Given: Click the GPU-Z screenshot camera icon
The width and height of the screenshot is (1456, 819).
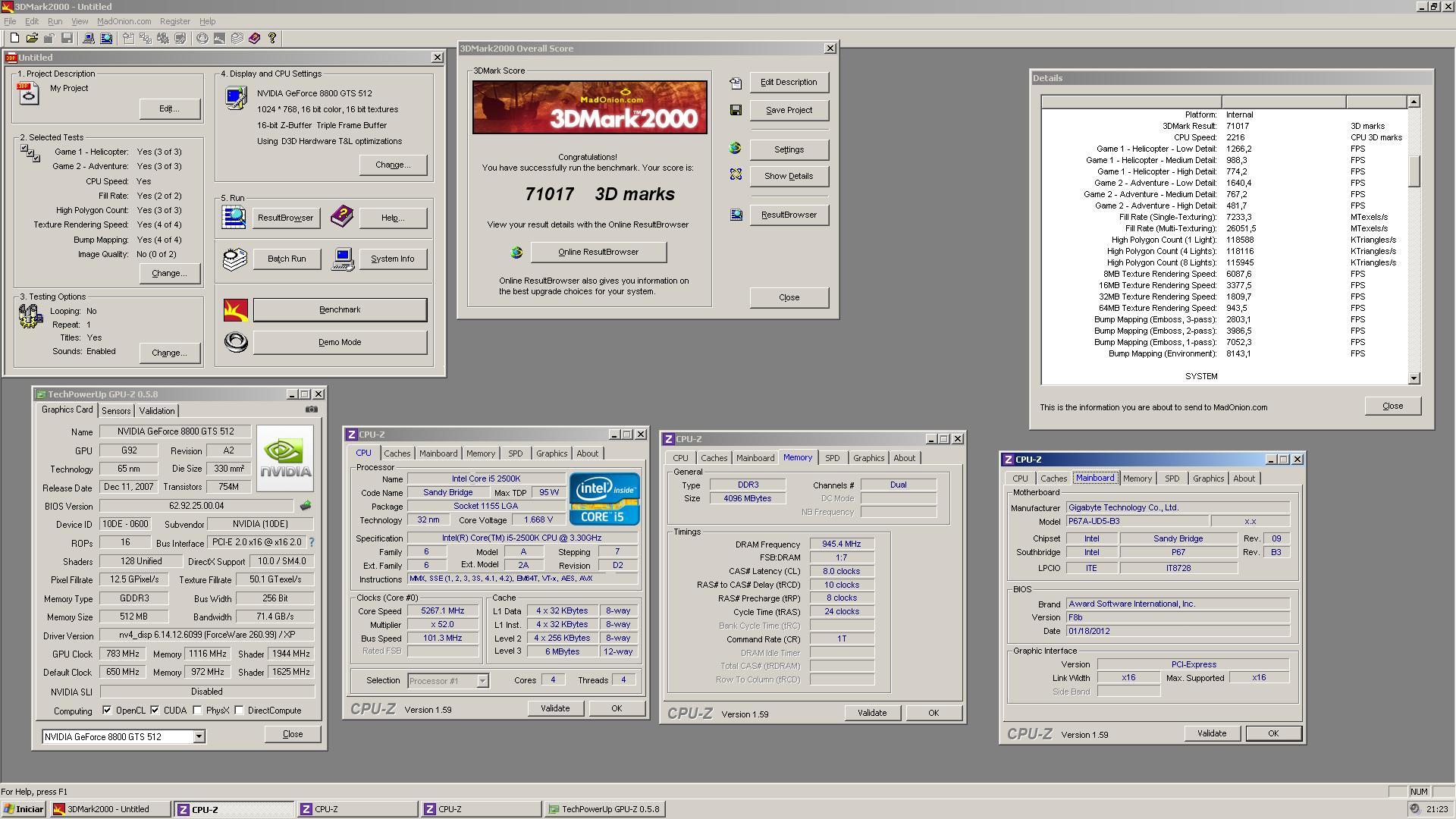Looking at the screenshot, I should (312, 409).
